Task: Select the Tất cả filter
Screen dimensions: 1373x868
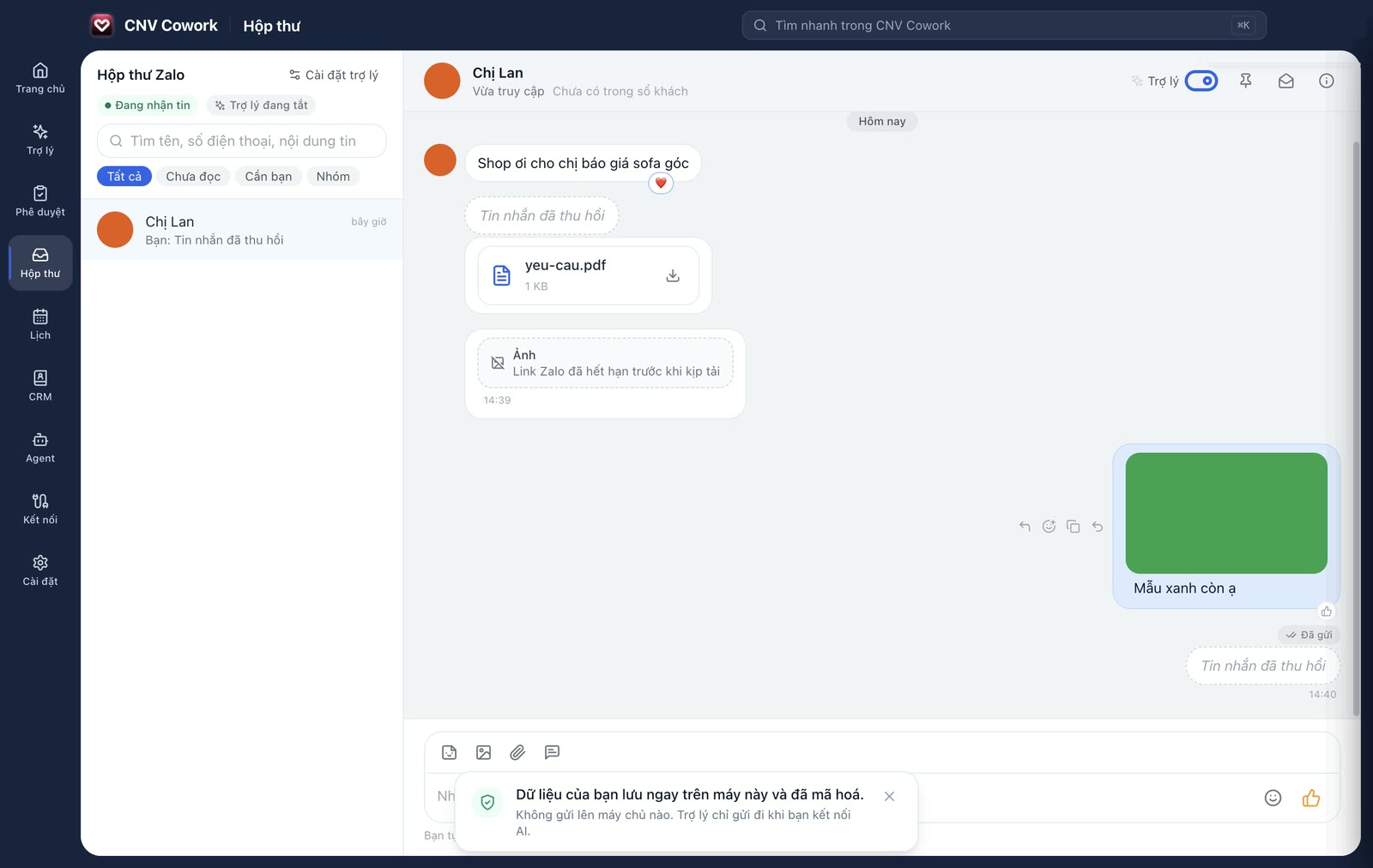Action: click(x=124, y=177)
